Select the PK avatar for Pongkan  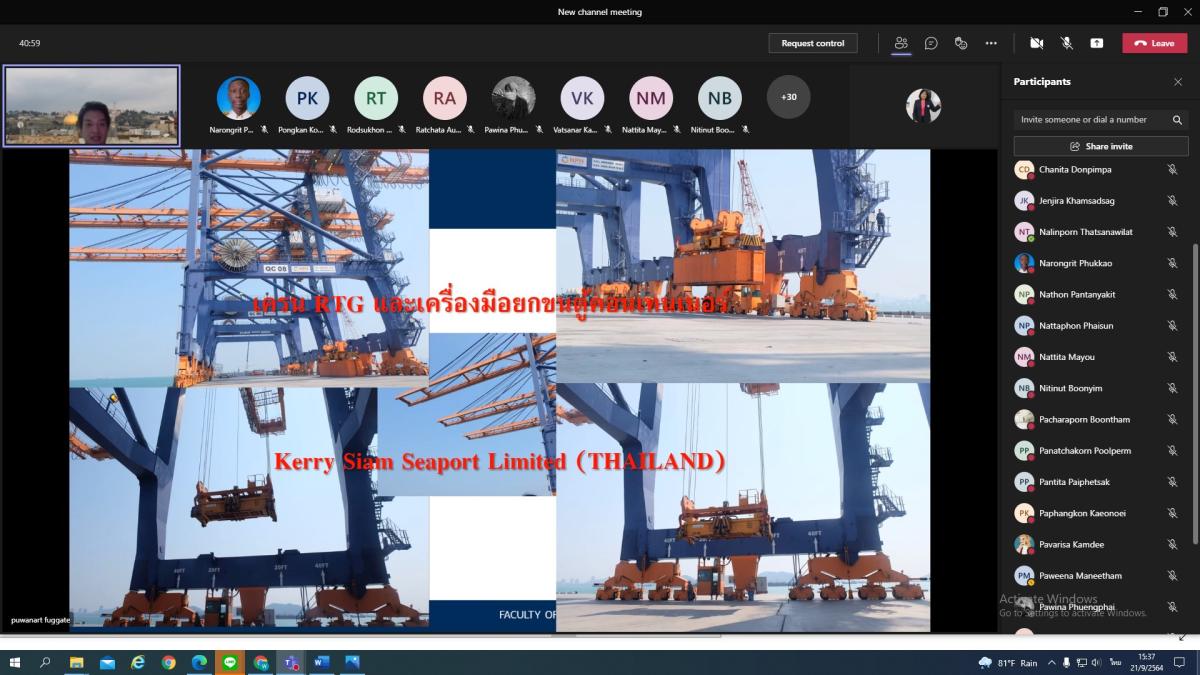coord(307,98)
